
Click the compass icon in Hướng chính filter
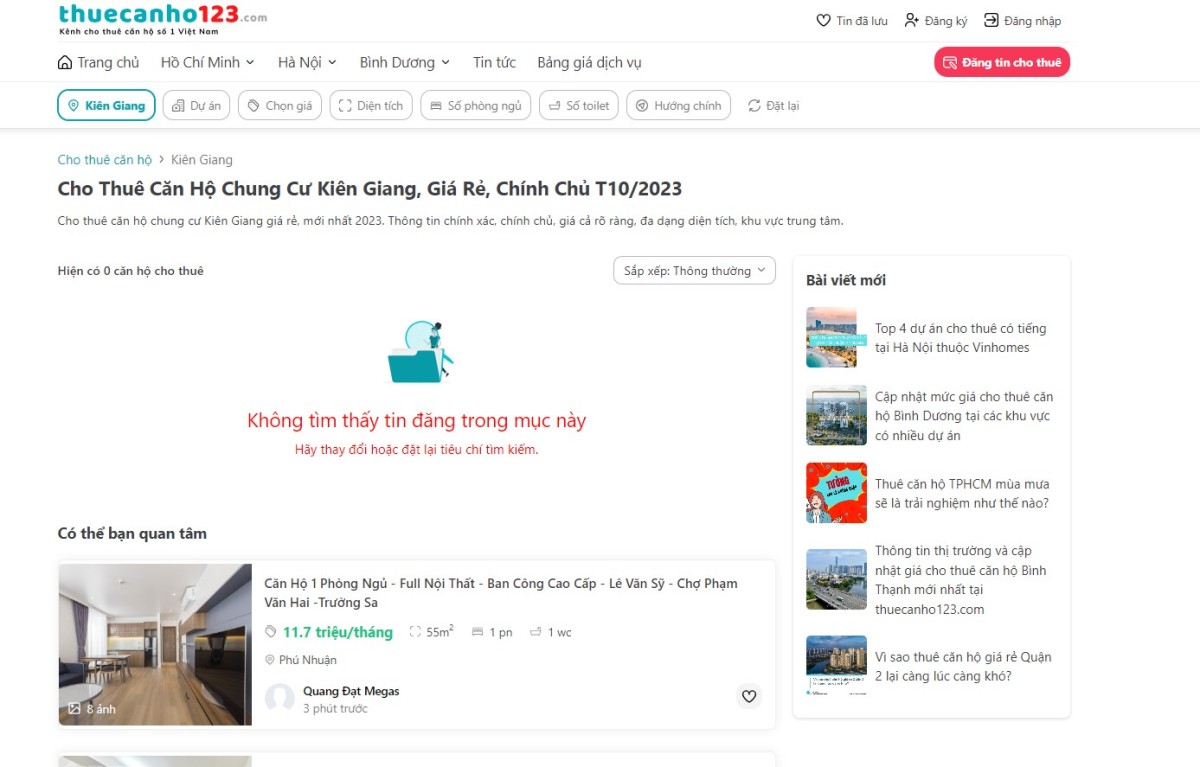[642, 106]
